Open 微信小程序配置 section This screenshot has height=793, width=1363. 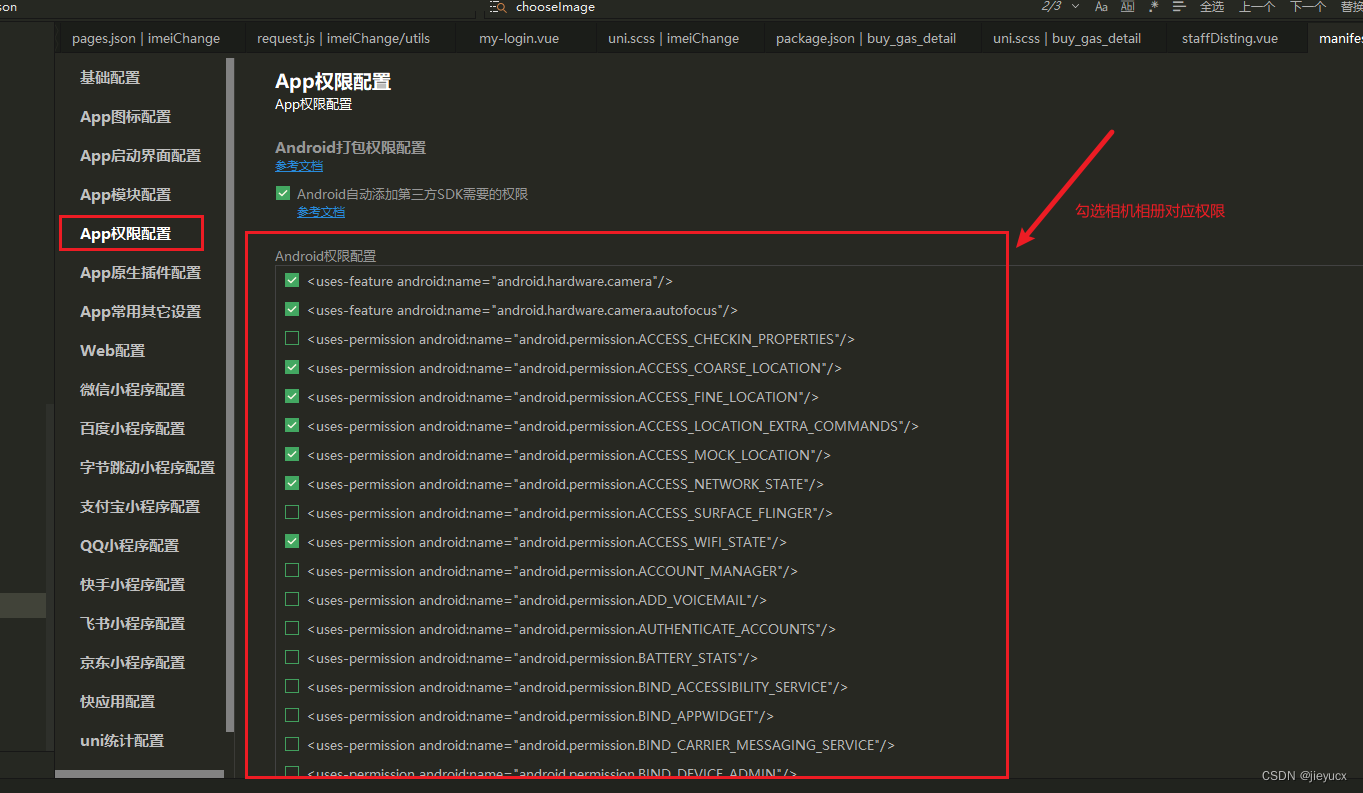[x=132, y=390]
